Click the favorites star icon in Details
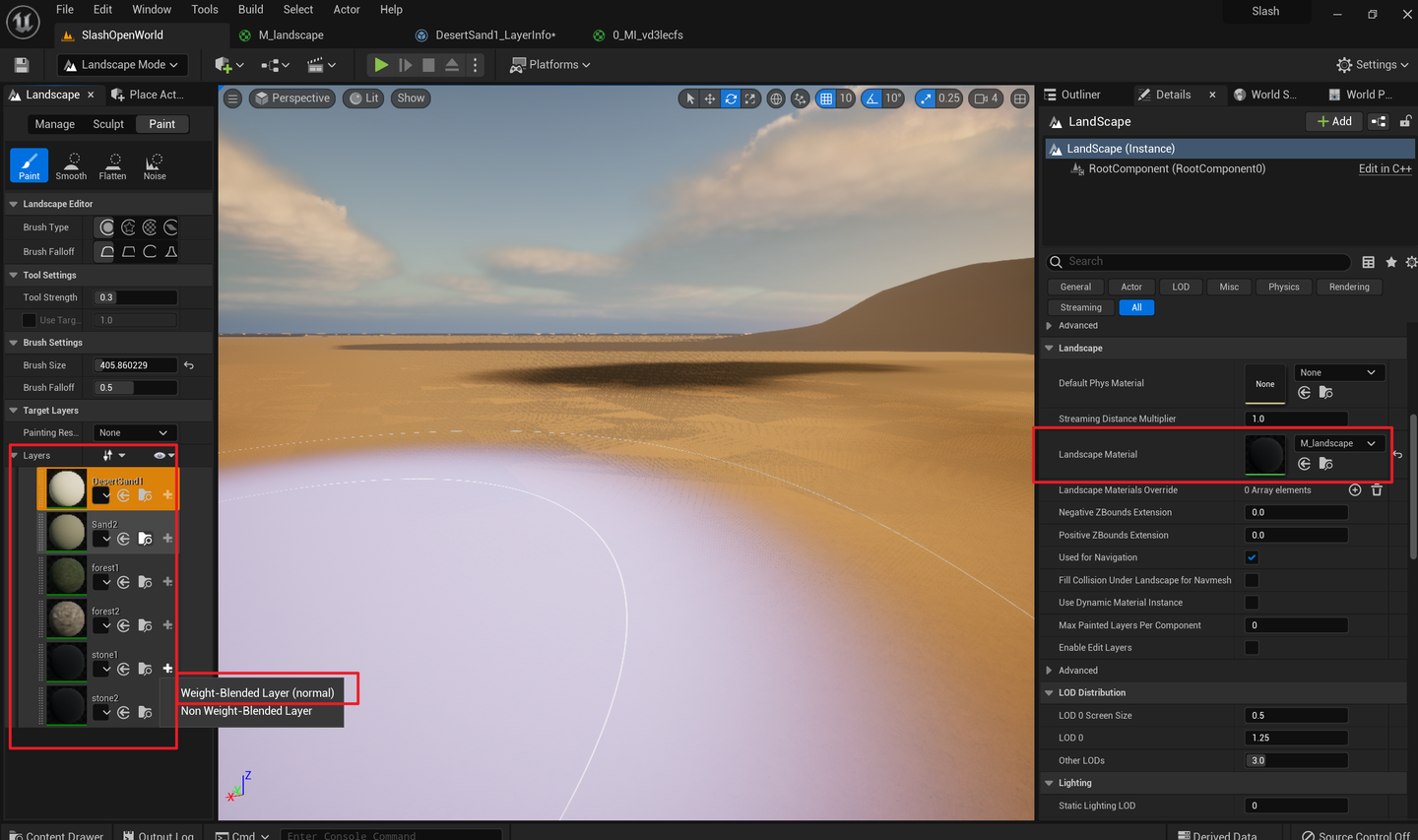 pyautogui.click(x=1391, y=262)
